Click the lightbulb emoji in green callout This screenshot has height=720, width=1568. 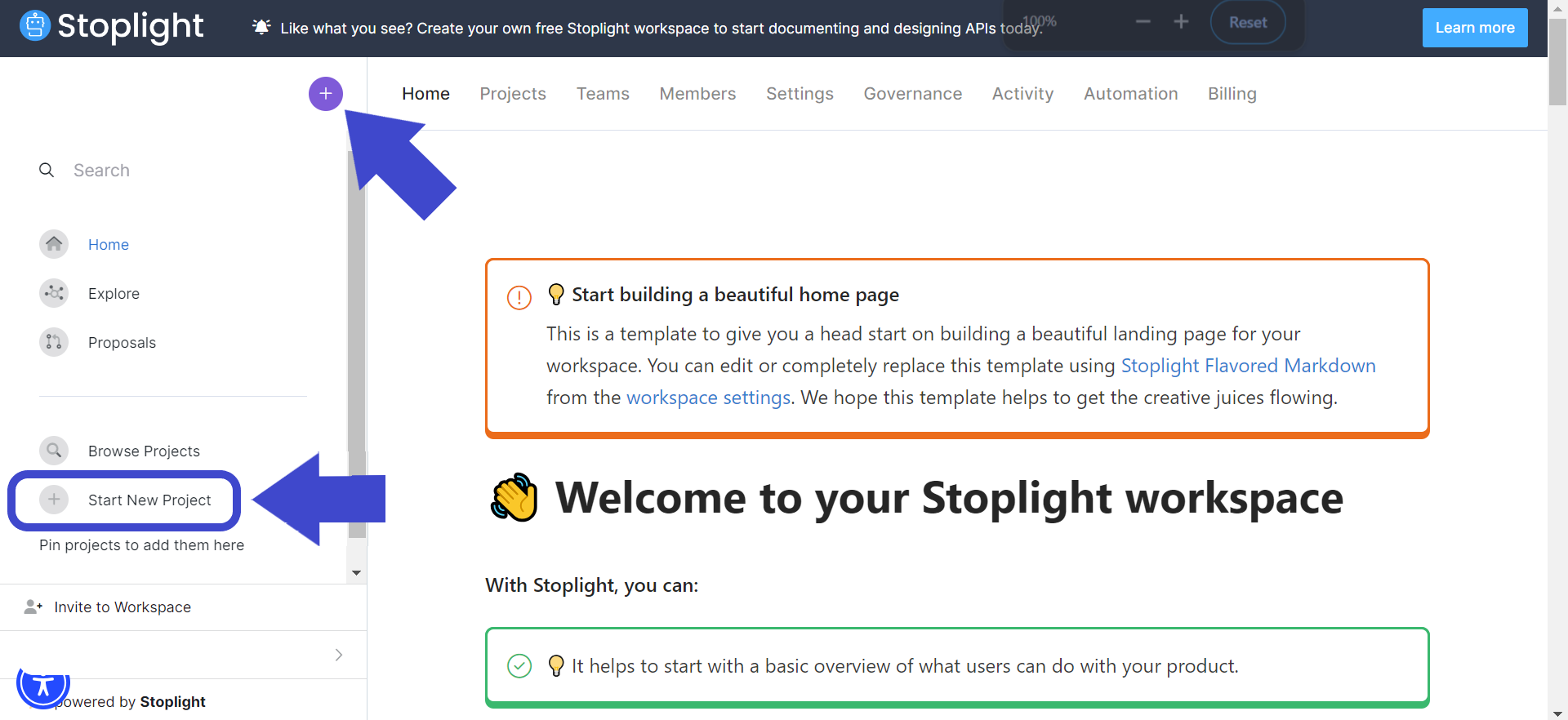pos(556,666)
